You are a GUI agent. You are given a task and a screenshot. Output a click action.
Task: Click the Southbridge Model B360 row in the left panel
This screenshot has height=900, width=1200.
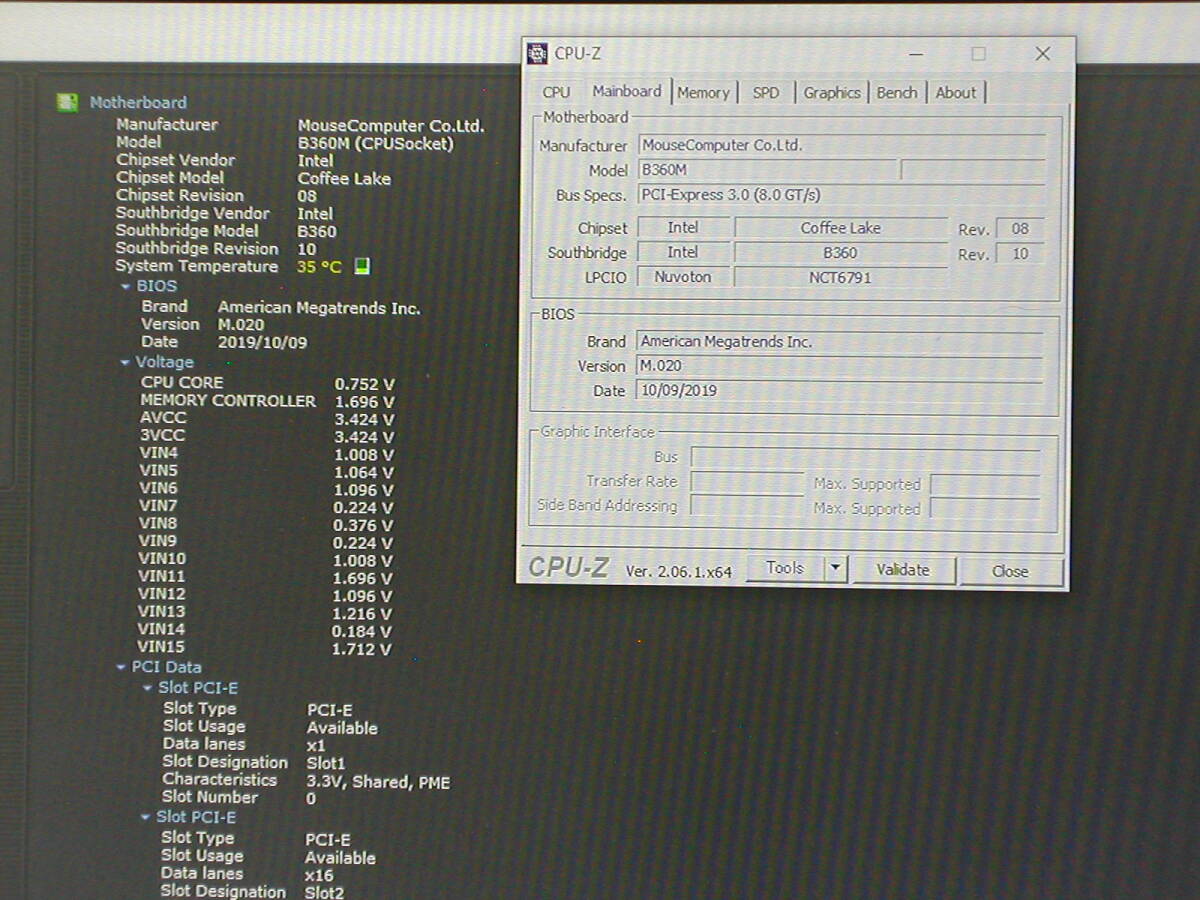(x=226, y=231)
